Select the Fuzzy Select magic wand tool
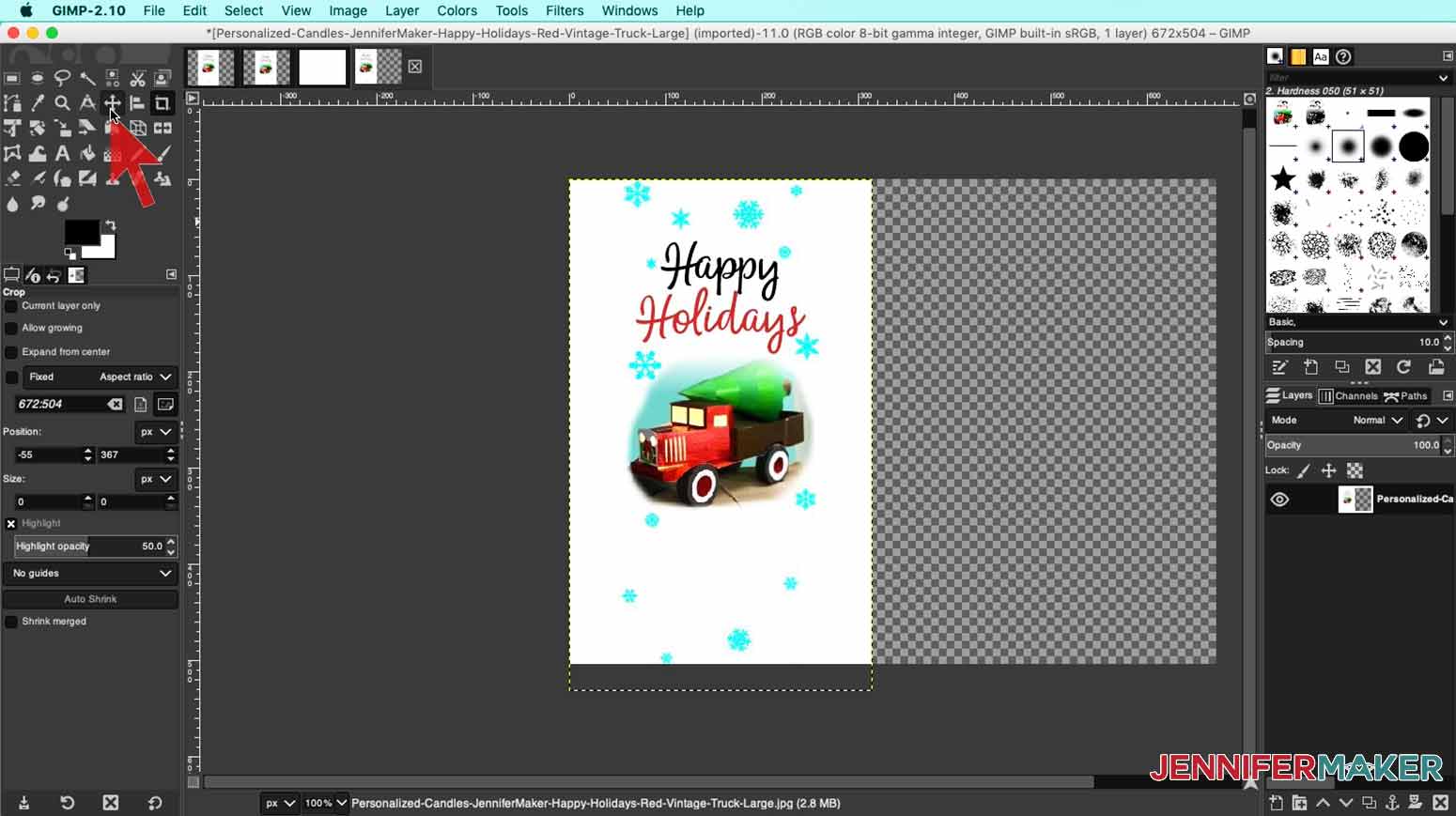The width and height of the screenshot is (1456, 816). coord(87,79)
